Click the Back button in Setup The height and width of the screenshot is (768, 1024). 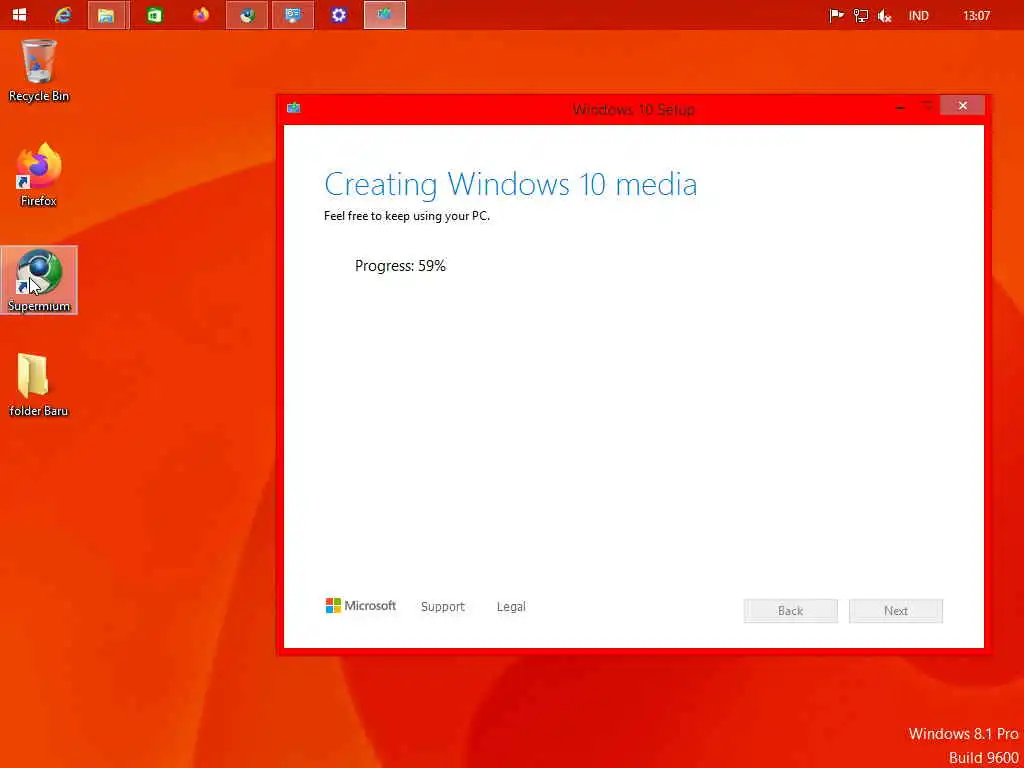tap(790, 611)
